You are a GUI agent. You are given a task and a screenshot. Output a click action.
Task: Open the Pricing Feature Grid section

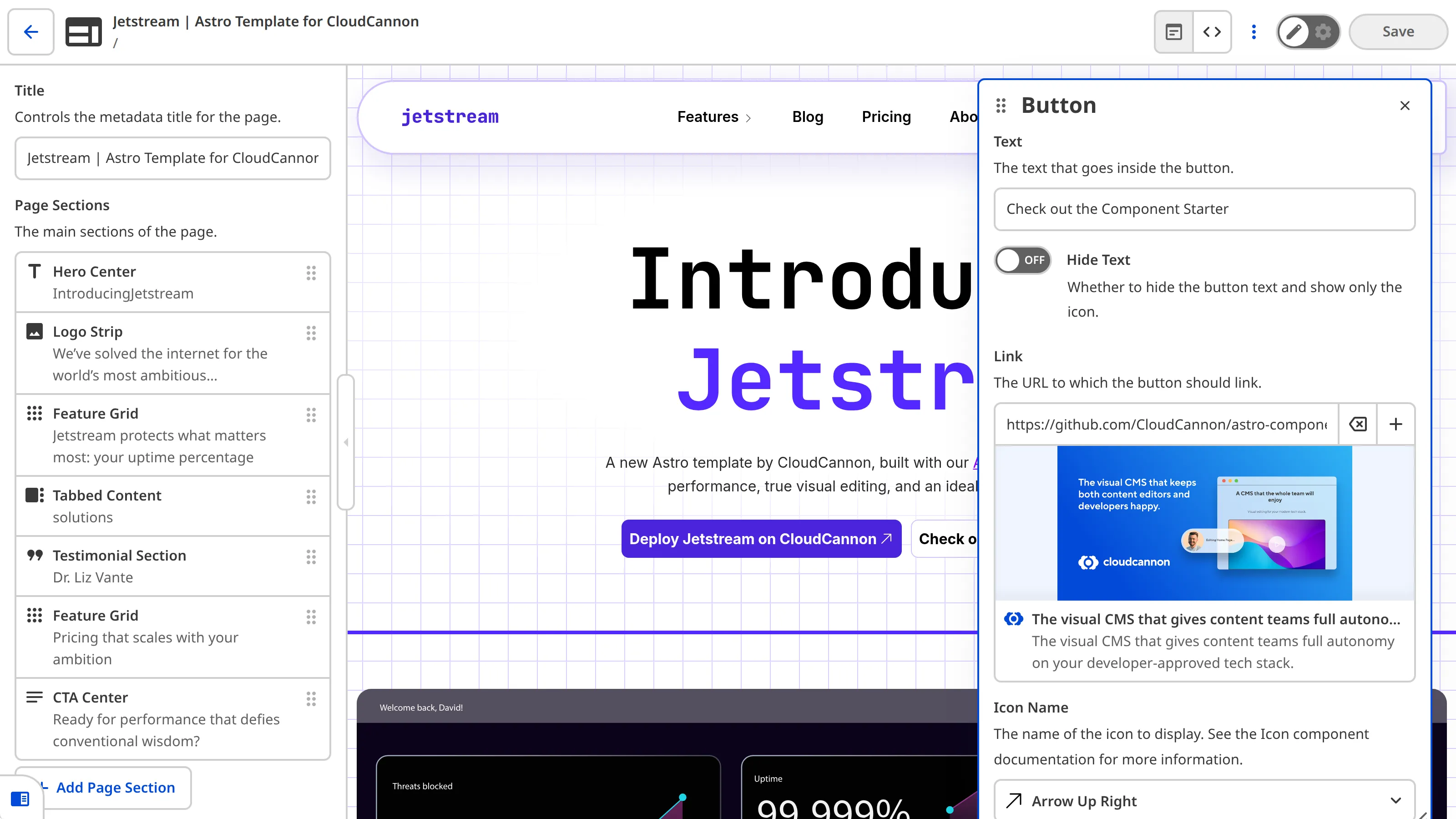(x=172, y=637)
